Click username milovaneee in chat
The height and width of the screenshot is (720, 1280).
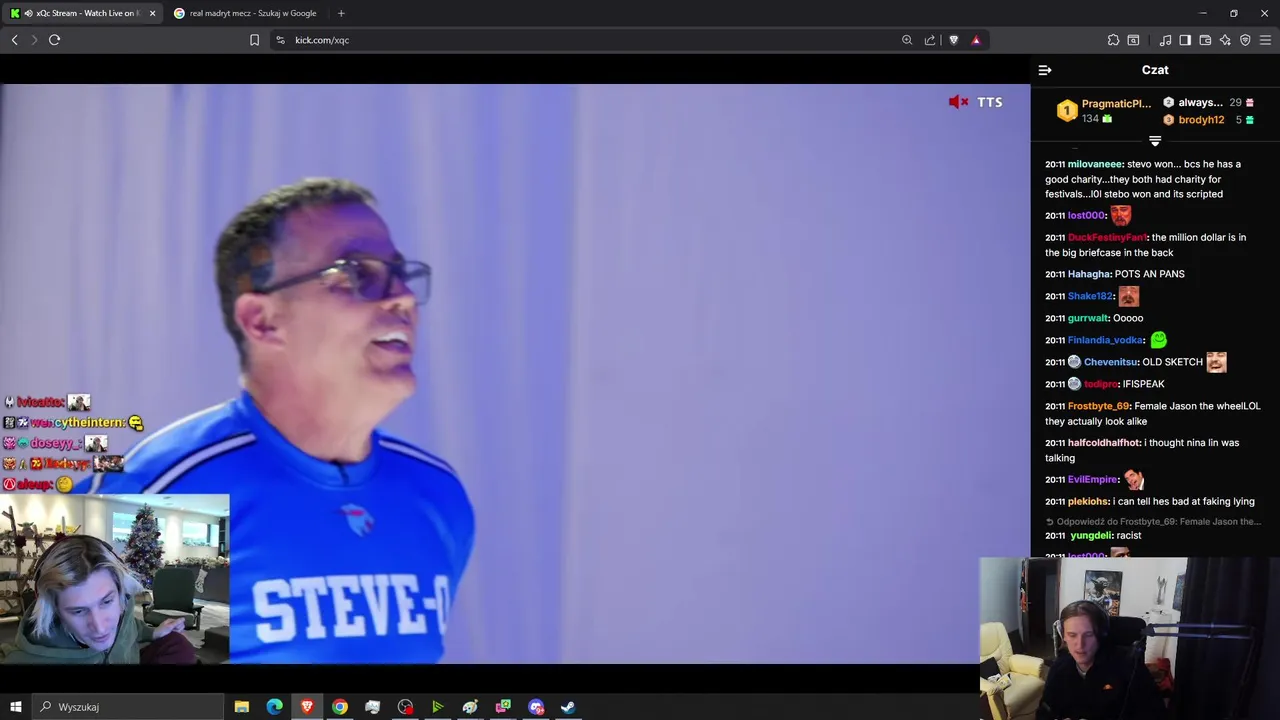click(1095, 164)
